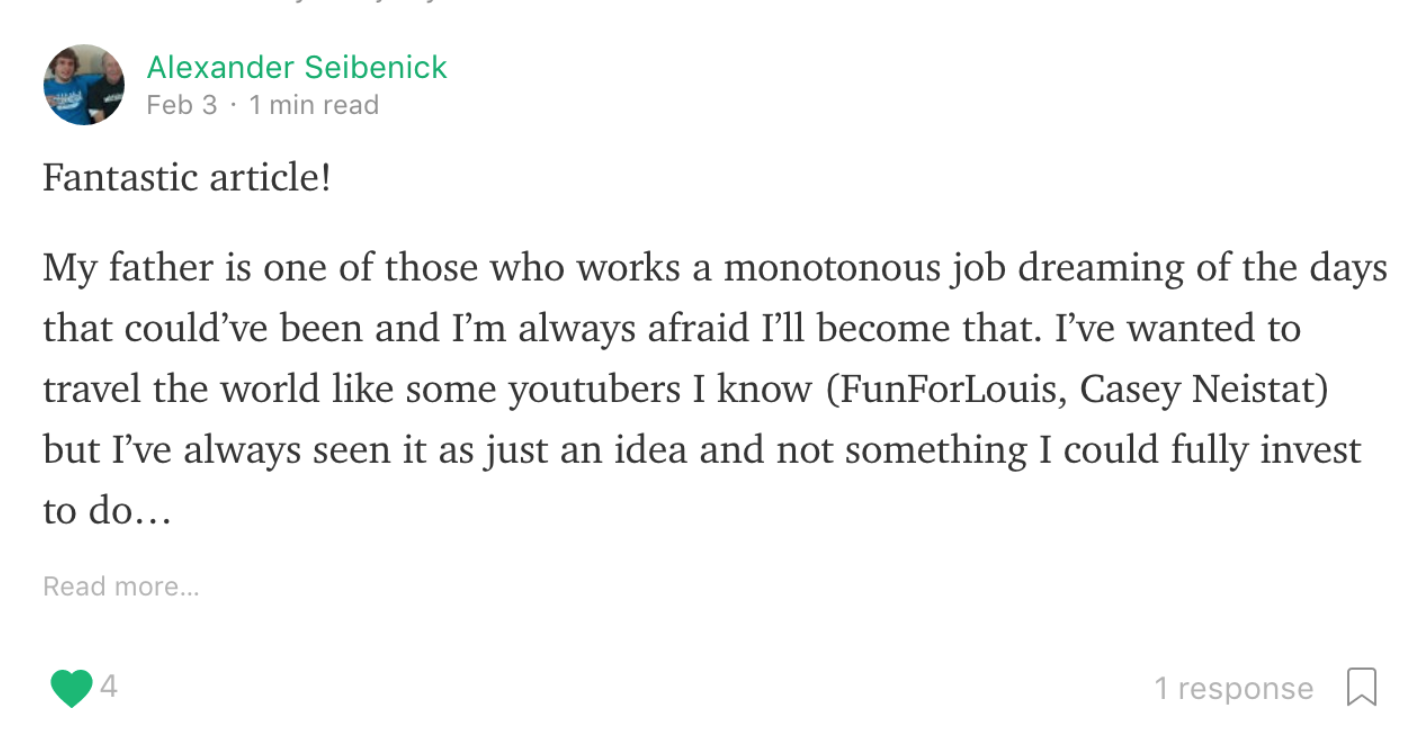Image resolution: width=1412 pixels, height=738 pixels.
Task: Show who liked via the count 4
Action: point(108,687)
